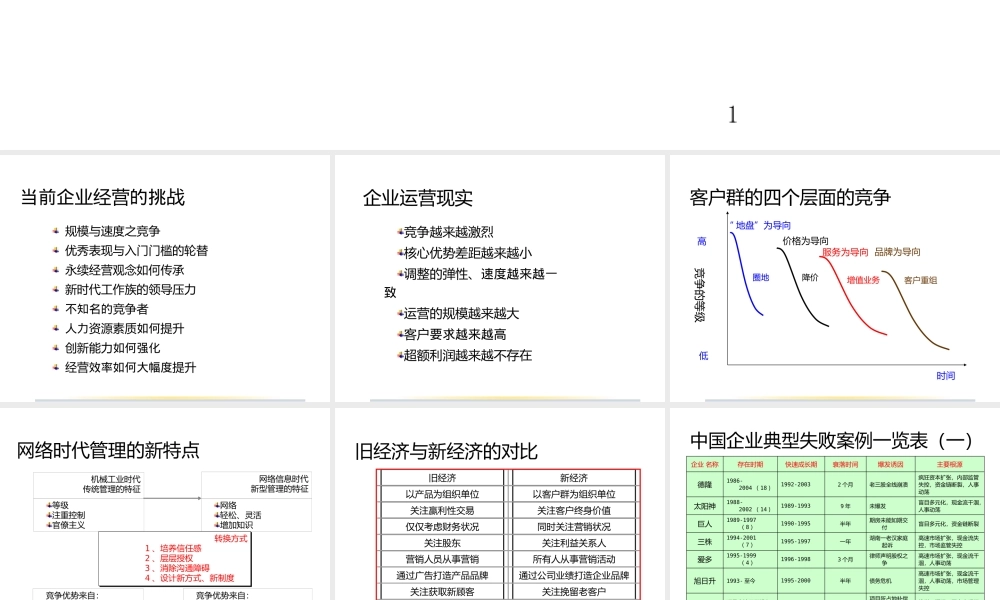Click the cell 关注赢利性交易

[x=442, y=511]
